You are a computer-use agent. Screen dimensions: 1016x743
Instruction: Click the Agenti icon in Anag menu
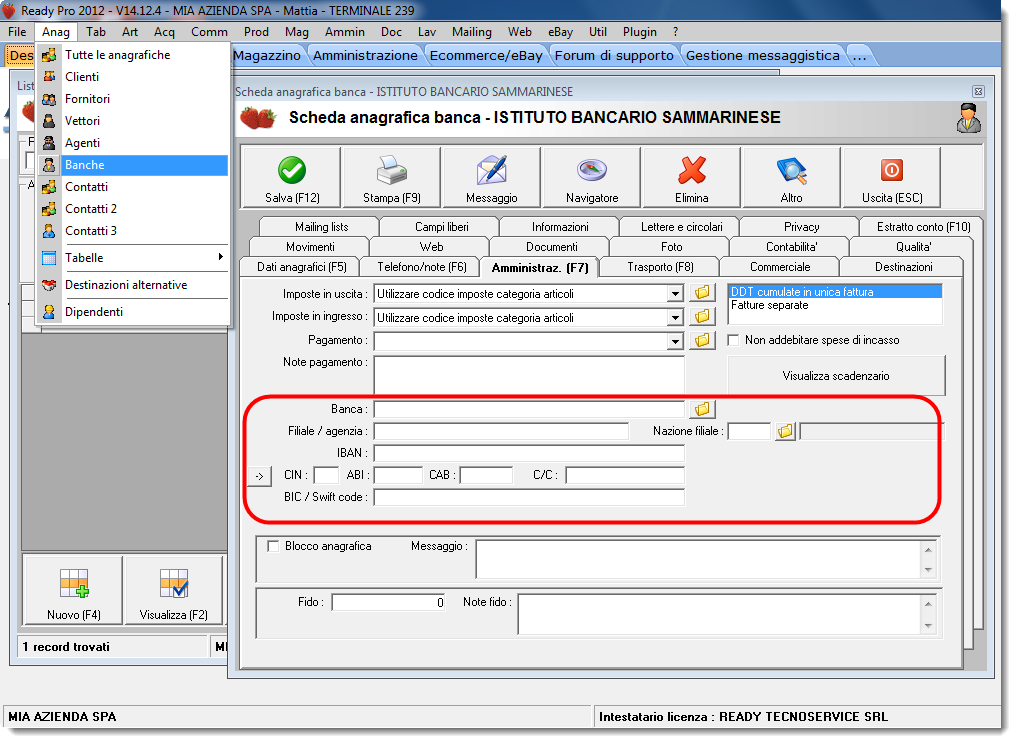pos(49,143)
